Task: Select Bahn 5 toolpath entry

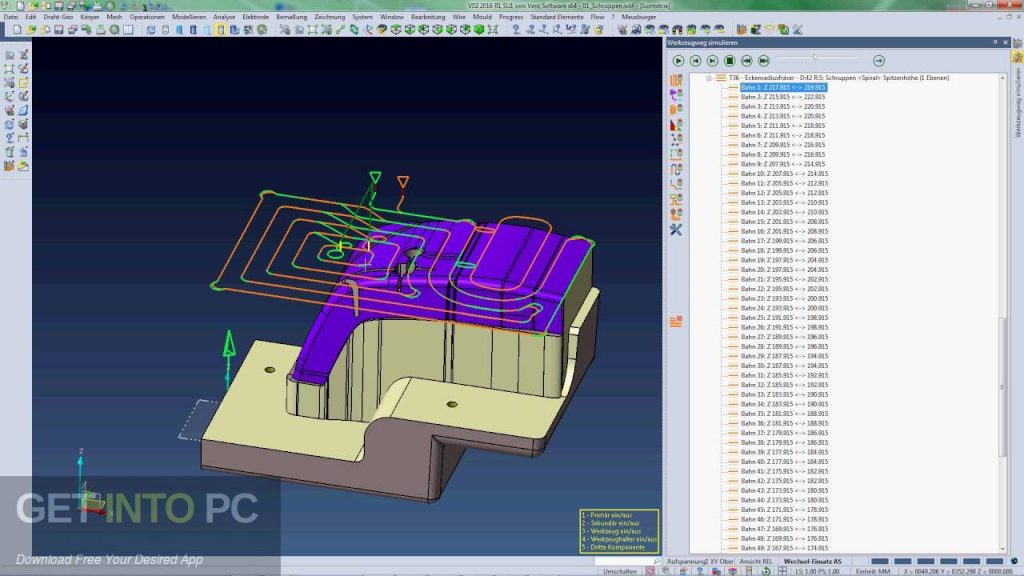Action: [x=782, y=126]
